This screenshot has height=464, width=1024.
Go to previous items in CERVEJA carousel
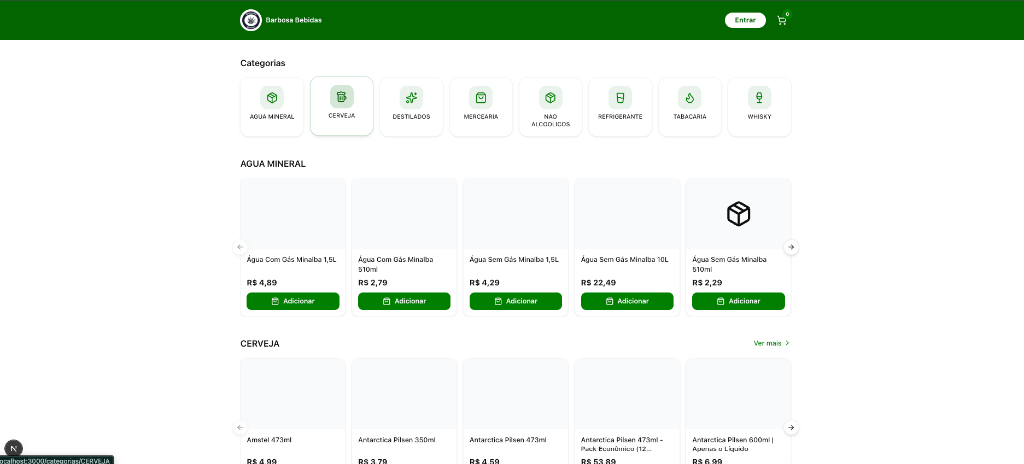[x=240, y=427]
